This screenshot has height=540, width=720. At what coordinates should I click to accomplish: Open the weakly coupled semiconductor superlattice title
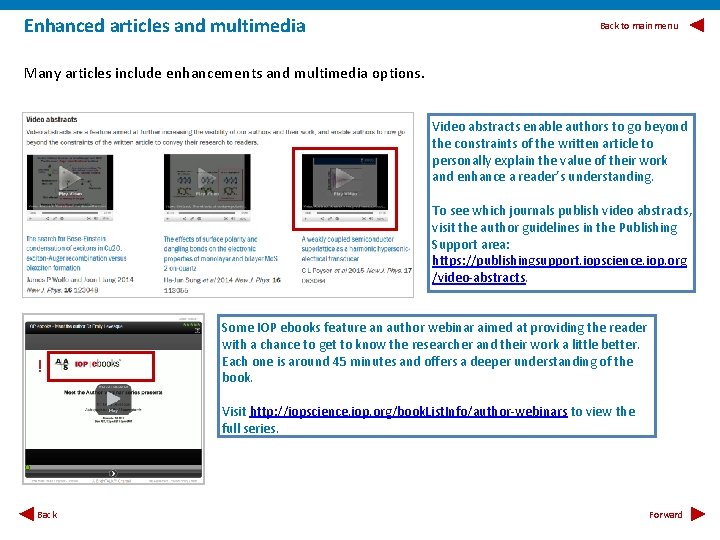[x=355, y=248]
